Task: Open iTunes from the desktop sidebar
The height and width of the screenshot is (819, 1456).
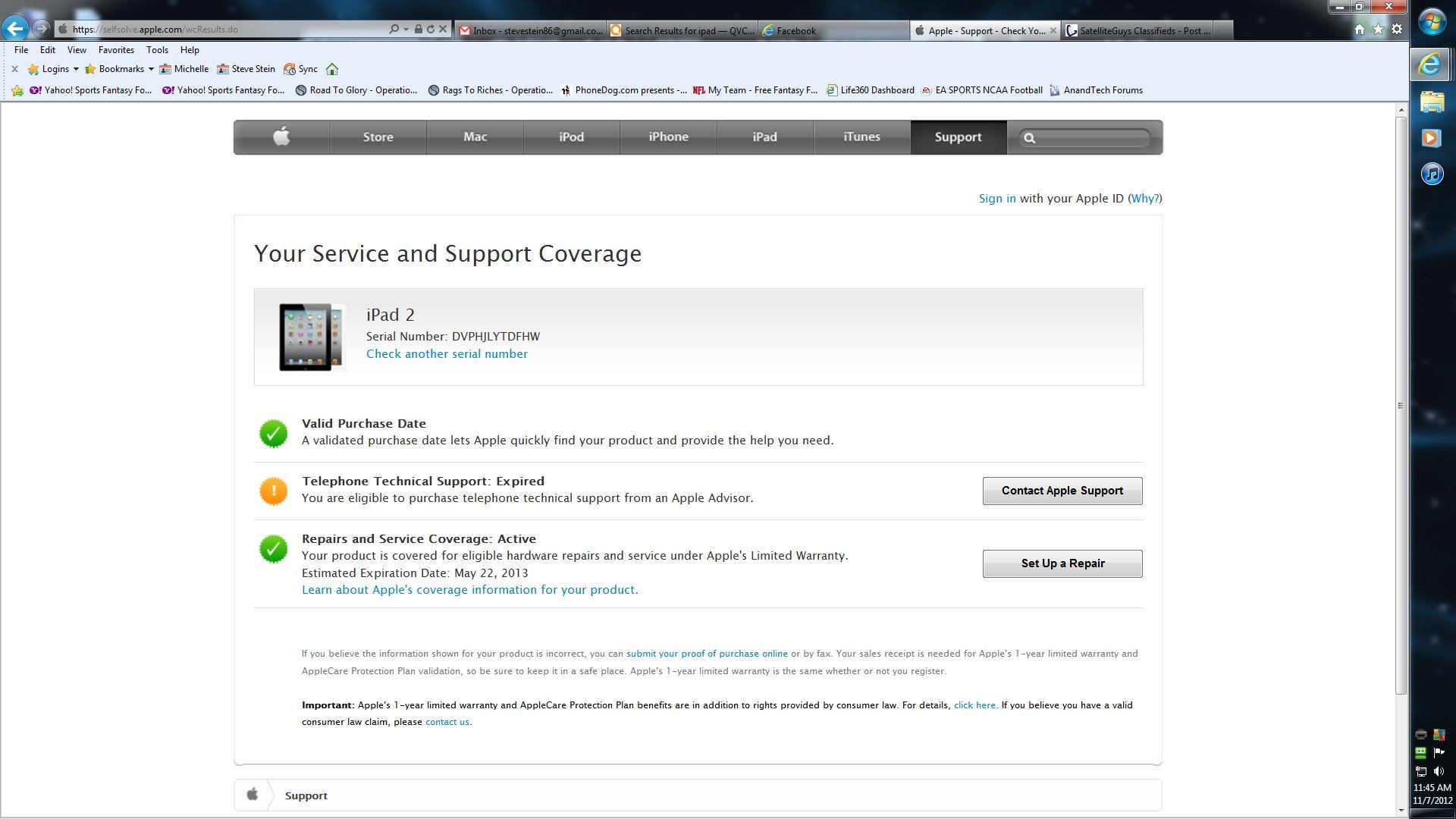Action: coord(1432,174)
